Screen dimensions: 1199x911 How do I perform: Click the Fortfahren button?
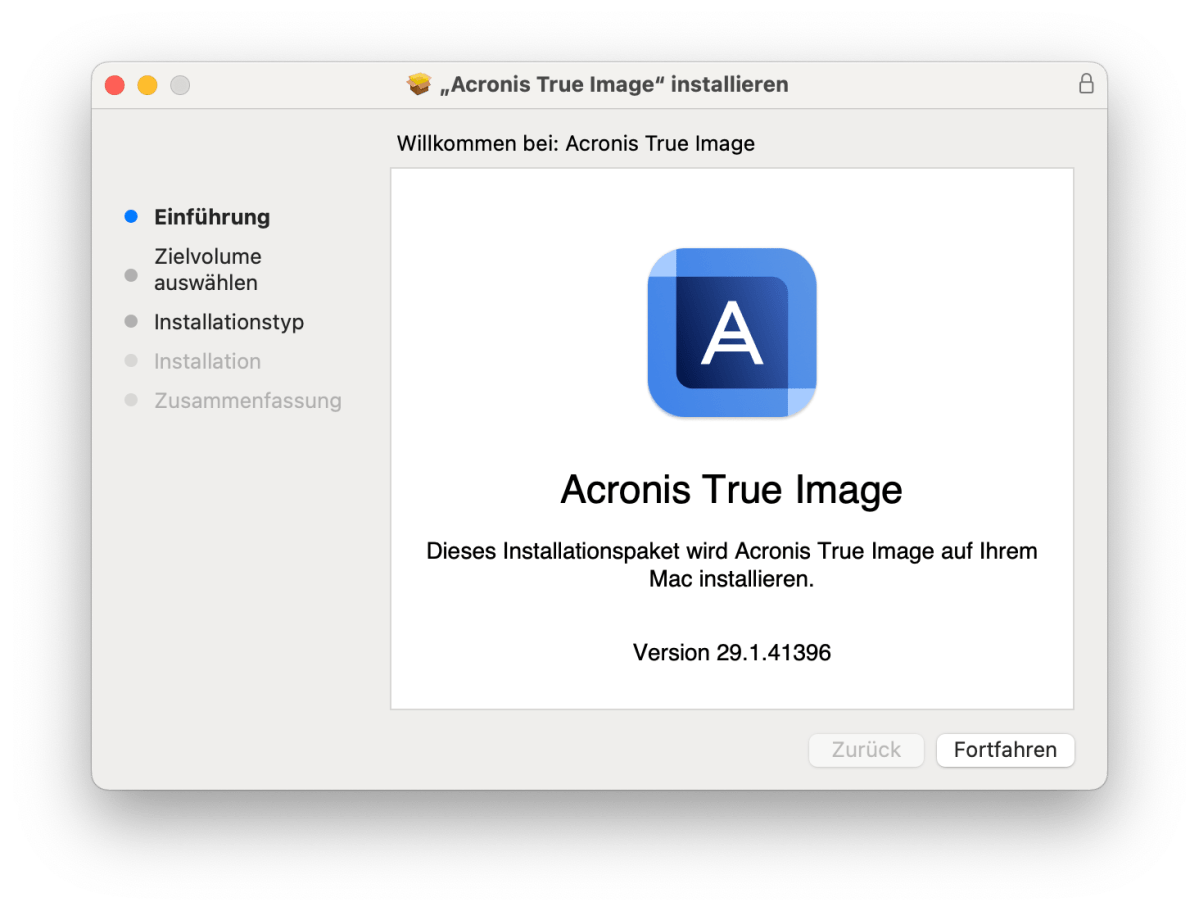tap(1005, 750)
